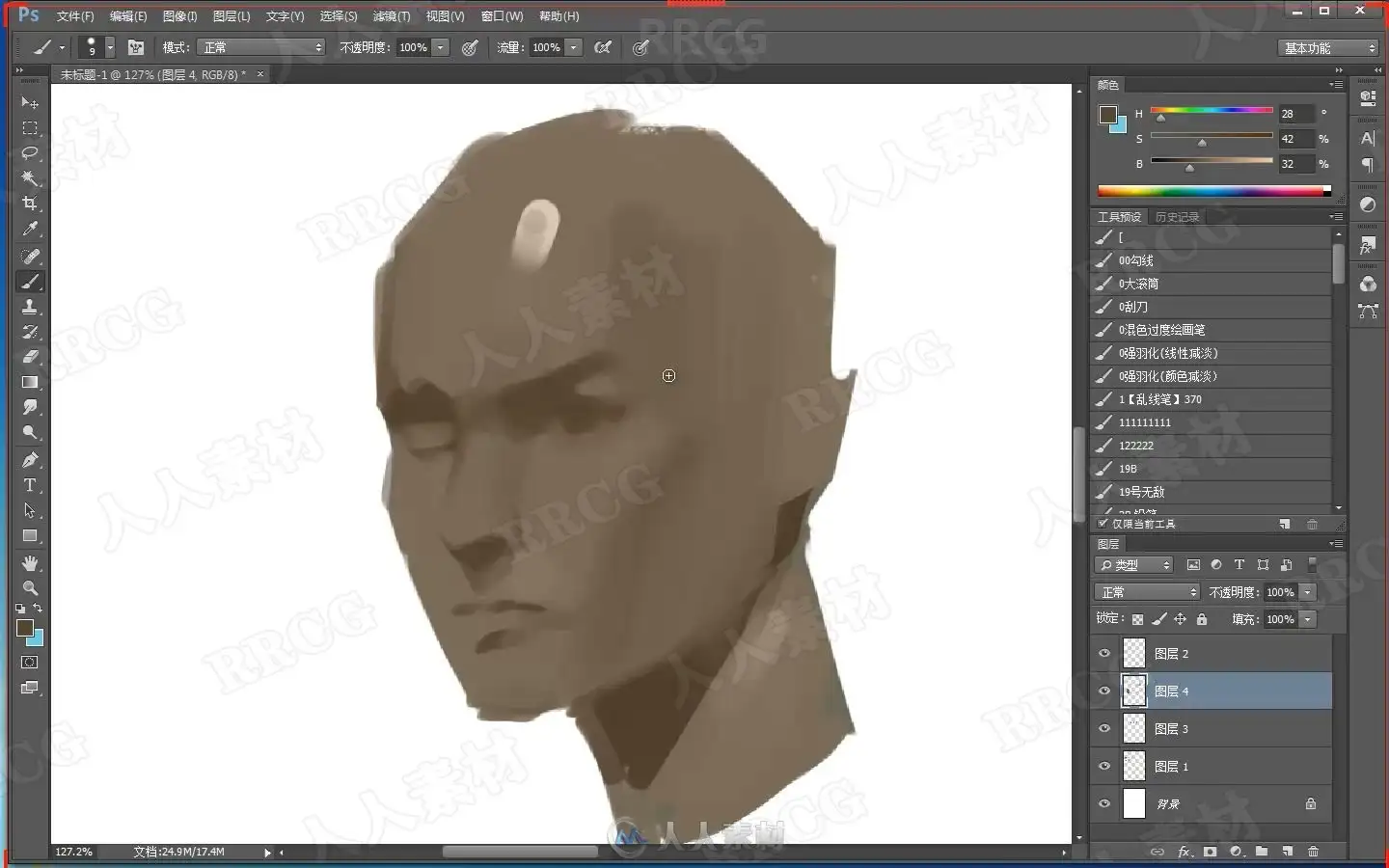Hide the 背景 layer
1389x868 pixels.
click(x=1104, y=804)
